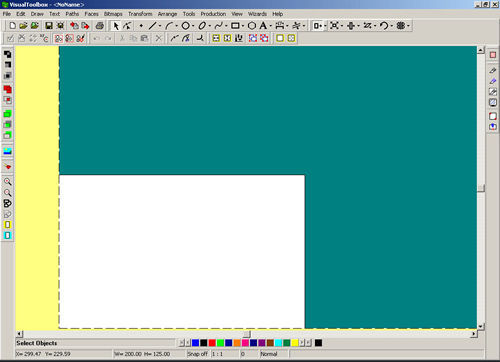
Task: Select the slanted ellipse drawing tool
Action: 202,26
